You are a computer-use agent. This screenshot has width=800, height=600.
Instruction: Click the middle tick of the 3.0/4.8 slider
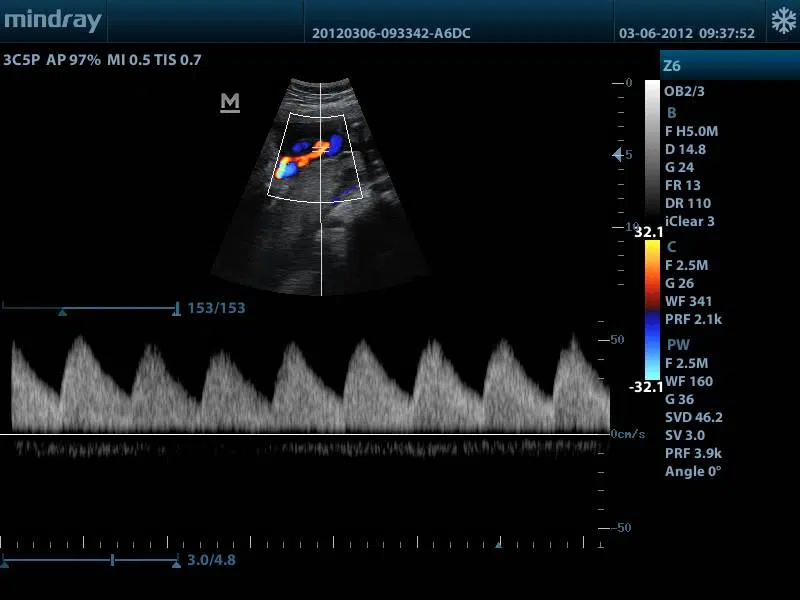coord(112,561)
